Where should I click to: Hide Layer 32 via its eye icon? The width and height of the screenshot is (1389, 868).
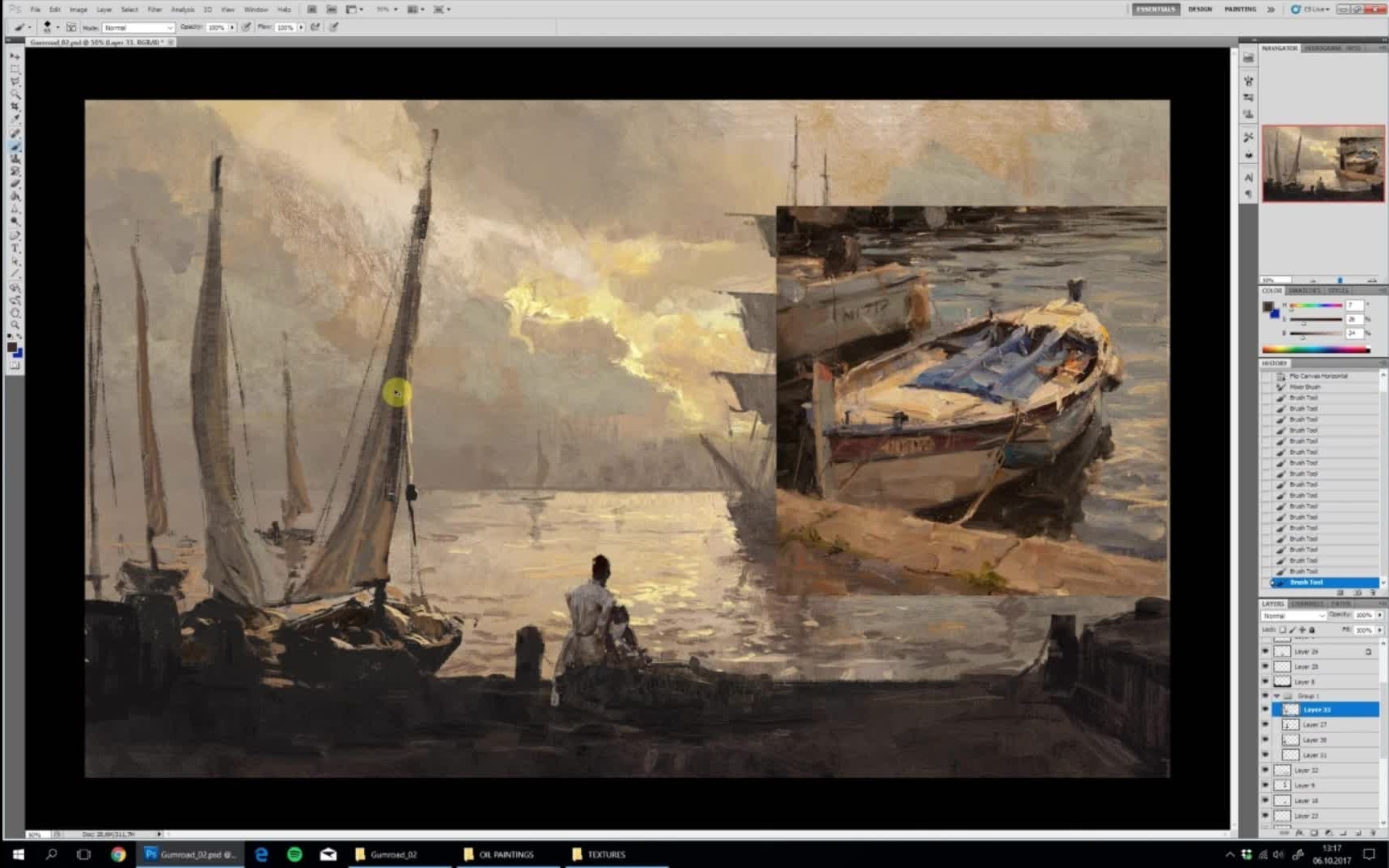[x=1265, y=771]
